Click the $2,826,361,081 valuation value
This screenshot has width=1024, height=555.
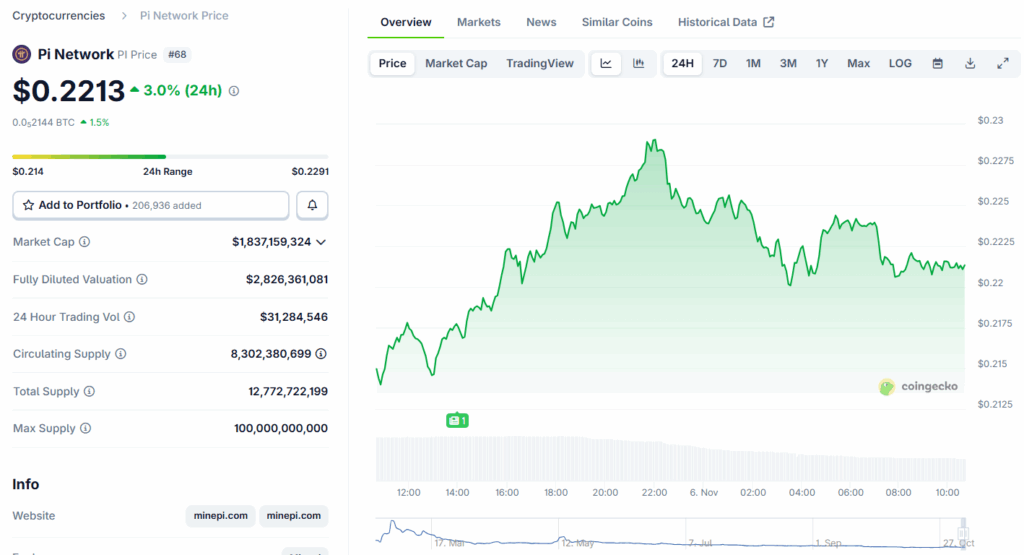287,279
